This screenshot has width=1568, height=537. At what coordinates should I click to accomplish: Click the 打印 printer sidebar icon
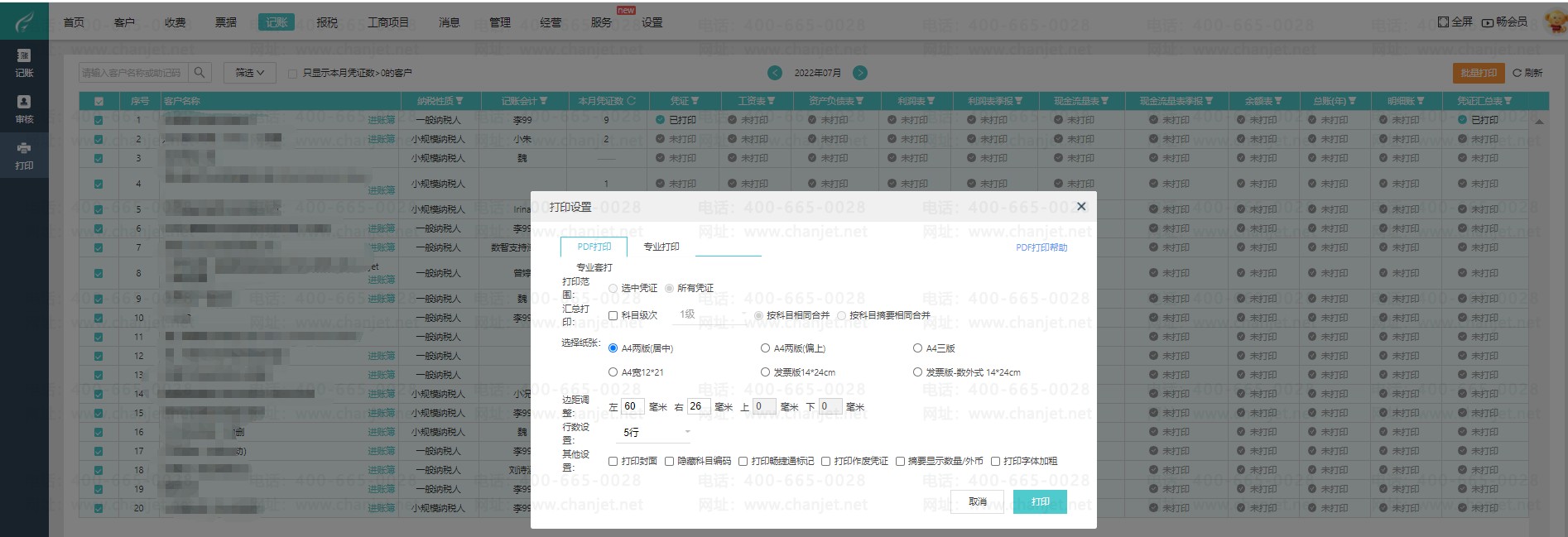point(24,149)
